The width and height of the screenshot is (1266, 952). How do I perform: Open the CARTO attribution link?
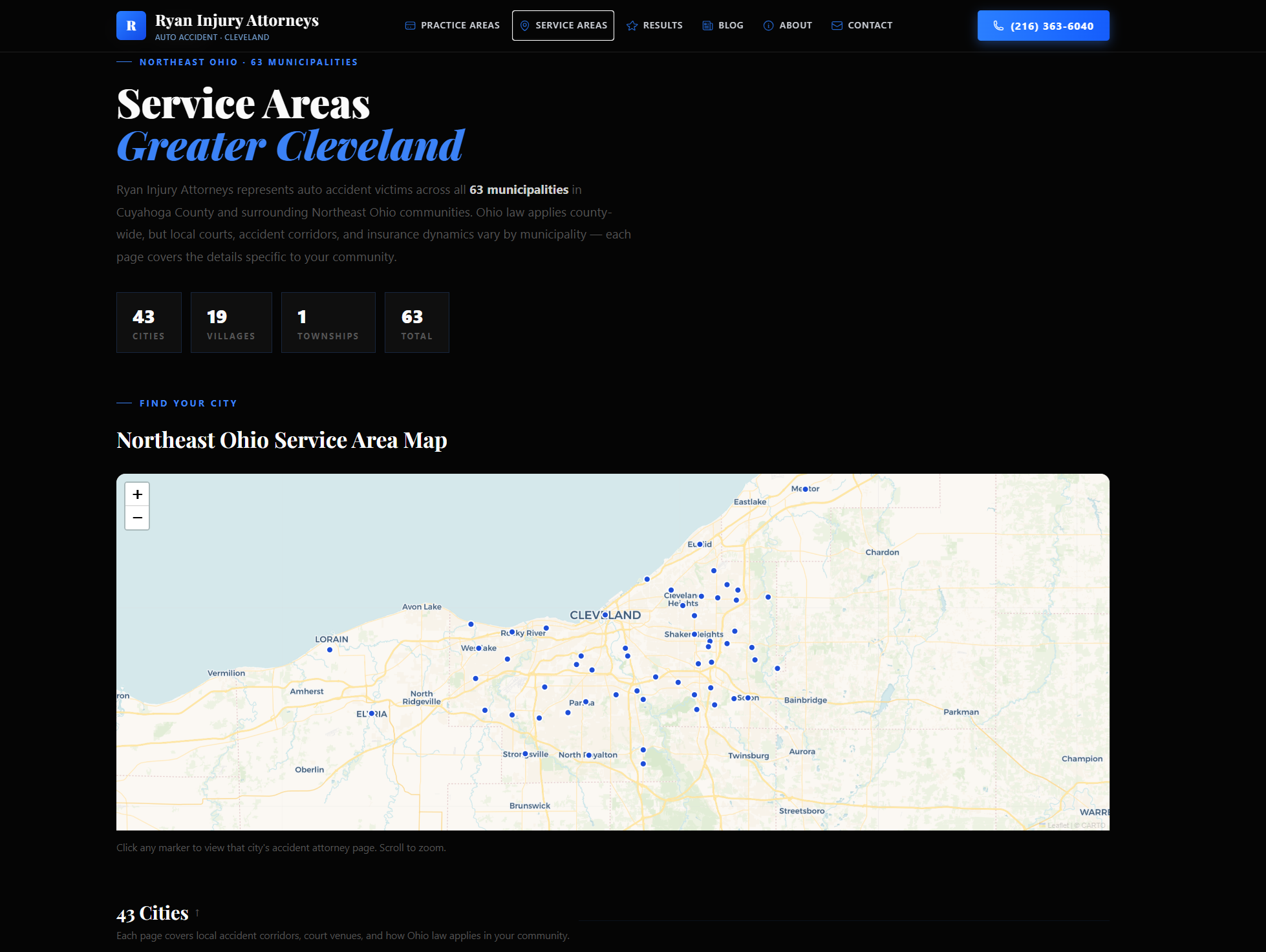(x=1093, y=825)
